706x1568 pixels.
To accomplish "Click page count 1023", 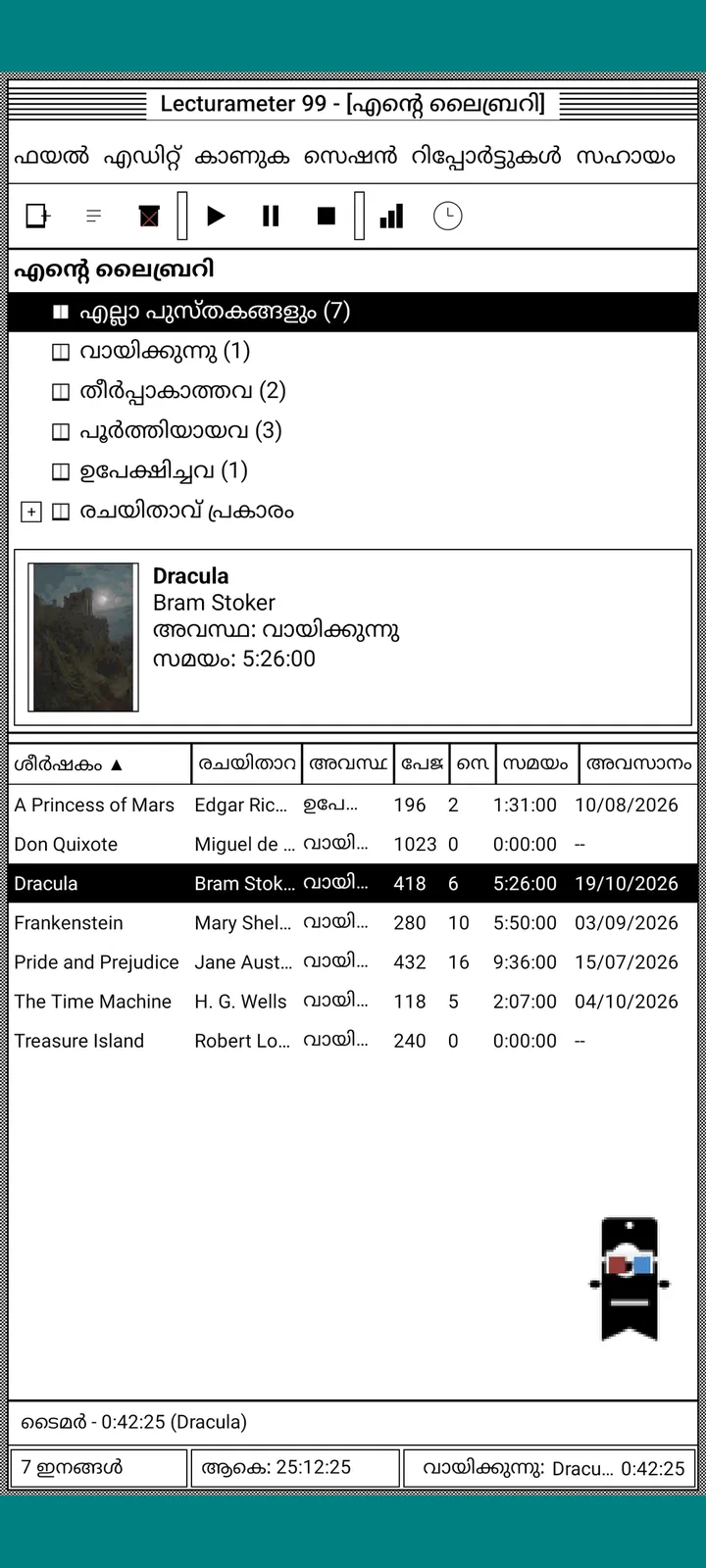I will click(415, 844).
